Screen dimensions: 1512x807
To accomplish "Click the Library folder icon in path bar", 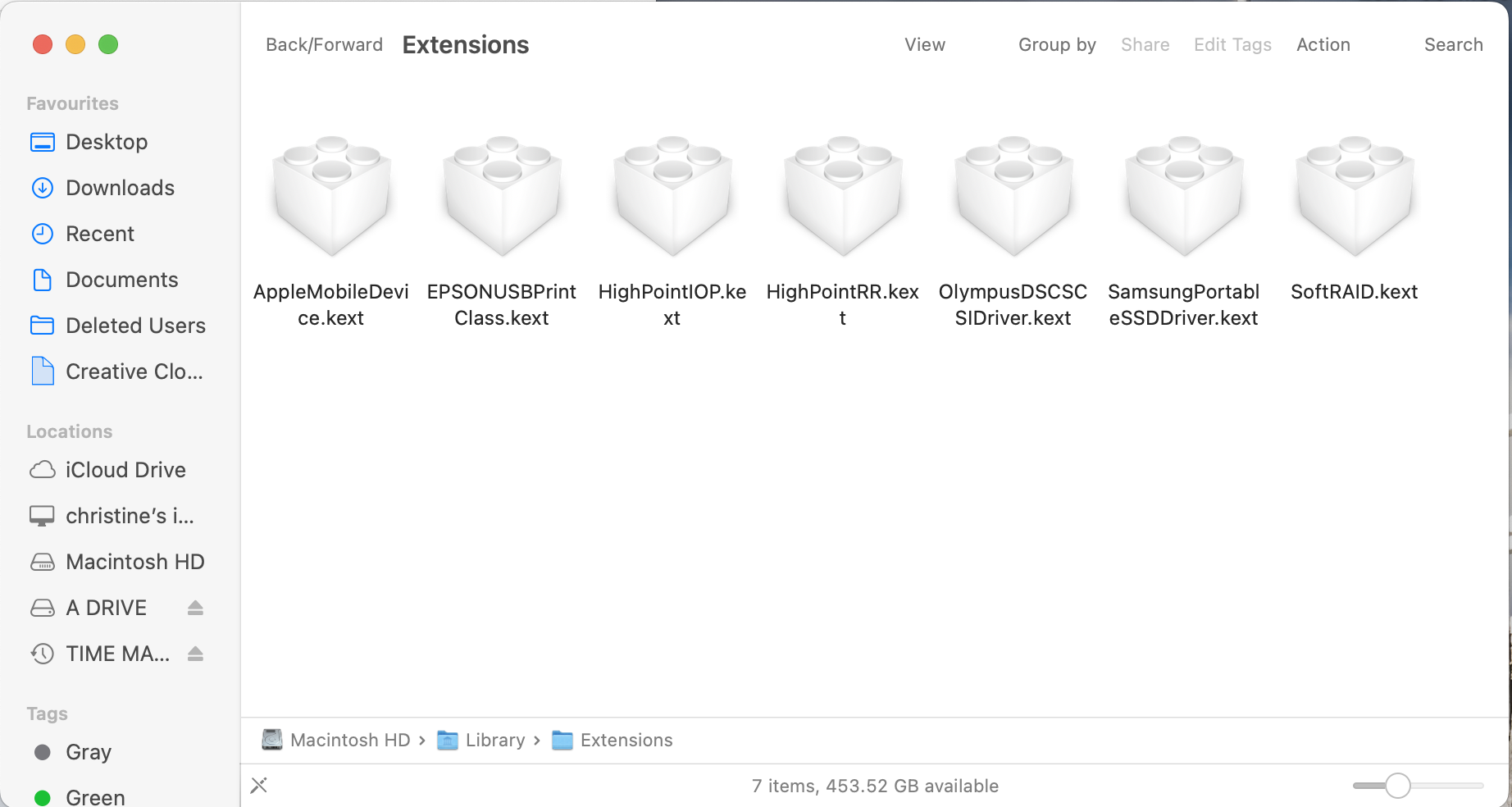I will 448,740.
